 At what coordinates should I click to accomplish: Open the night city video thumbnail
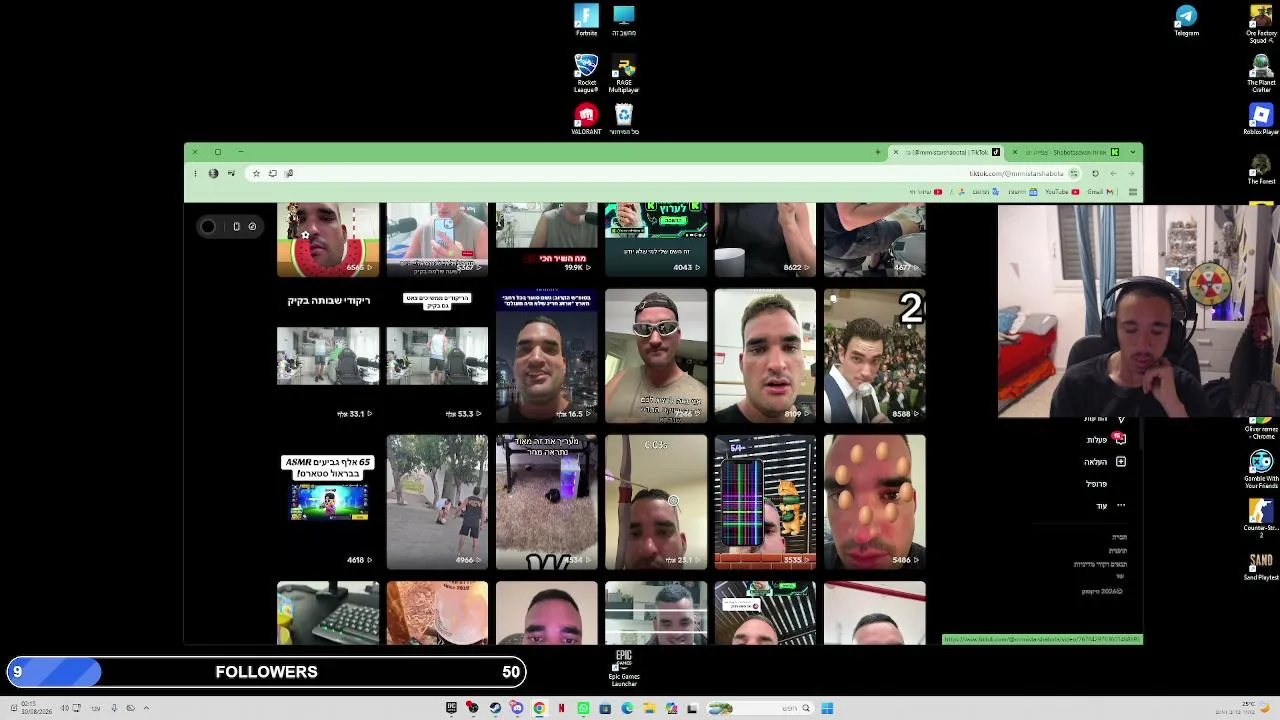coord(547,356)
